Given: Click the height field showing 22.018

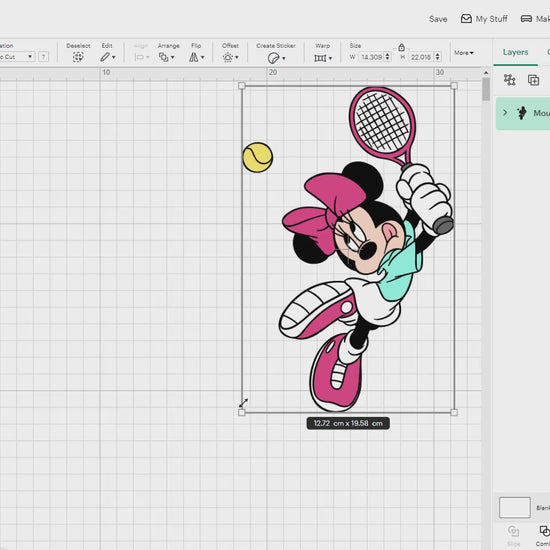Looking at the screenshot, I should point(421,56).
